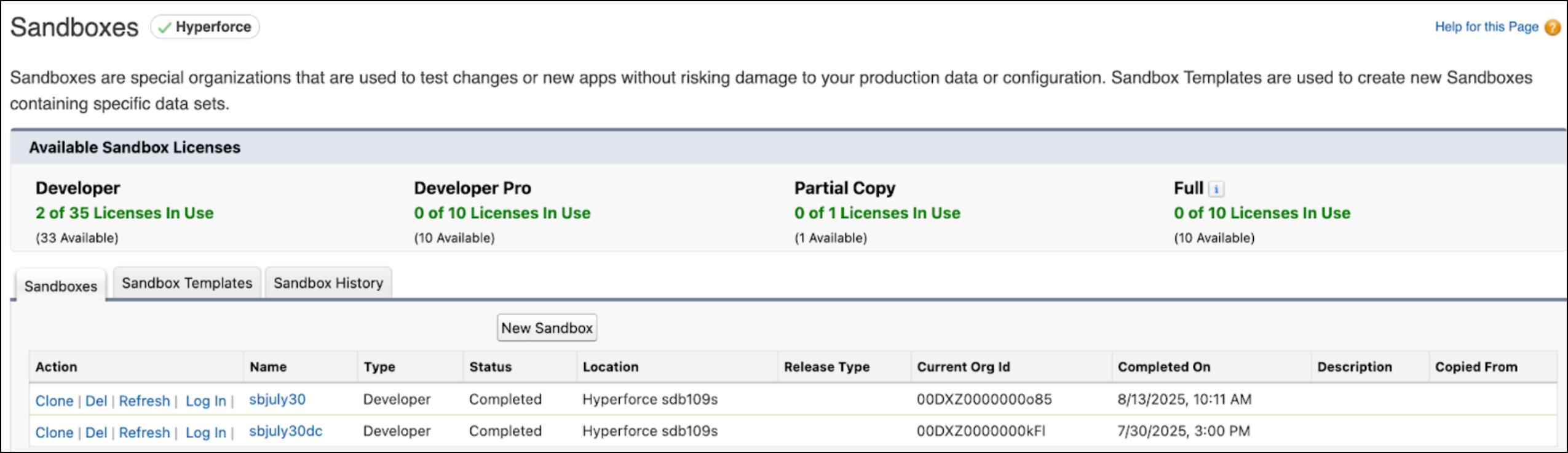Refresh the sbjuly30 sandbox

(145, 401)
